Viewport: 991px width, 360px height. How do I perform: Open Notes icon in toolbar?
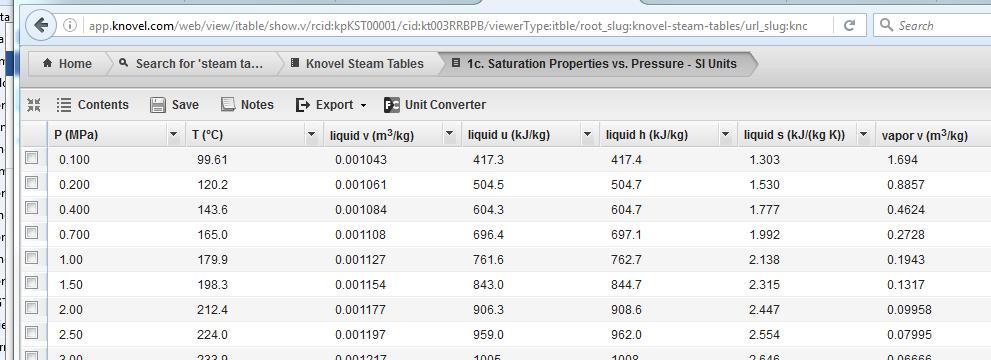[x=228, y=104]
